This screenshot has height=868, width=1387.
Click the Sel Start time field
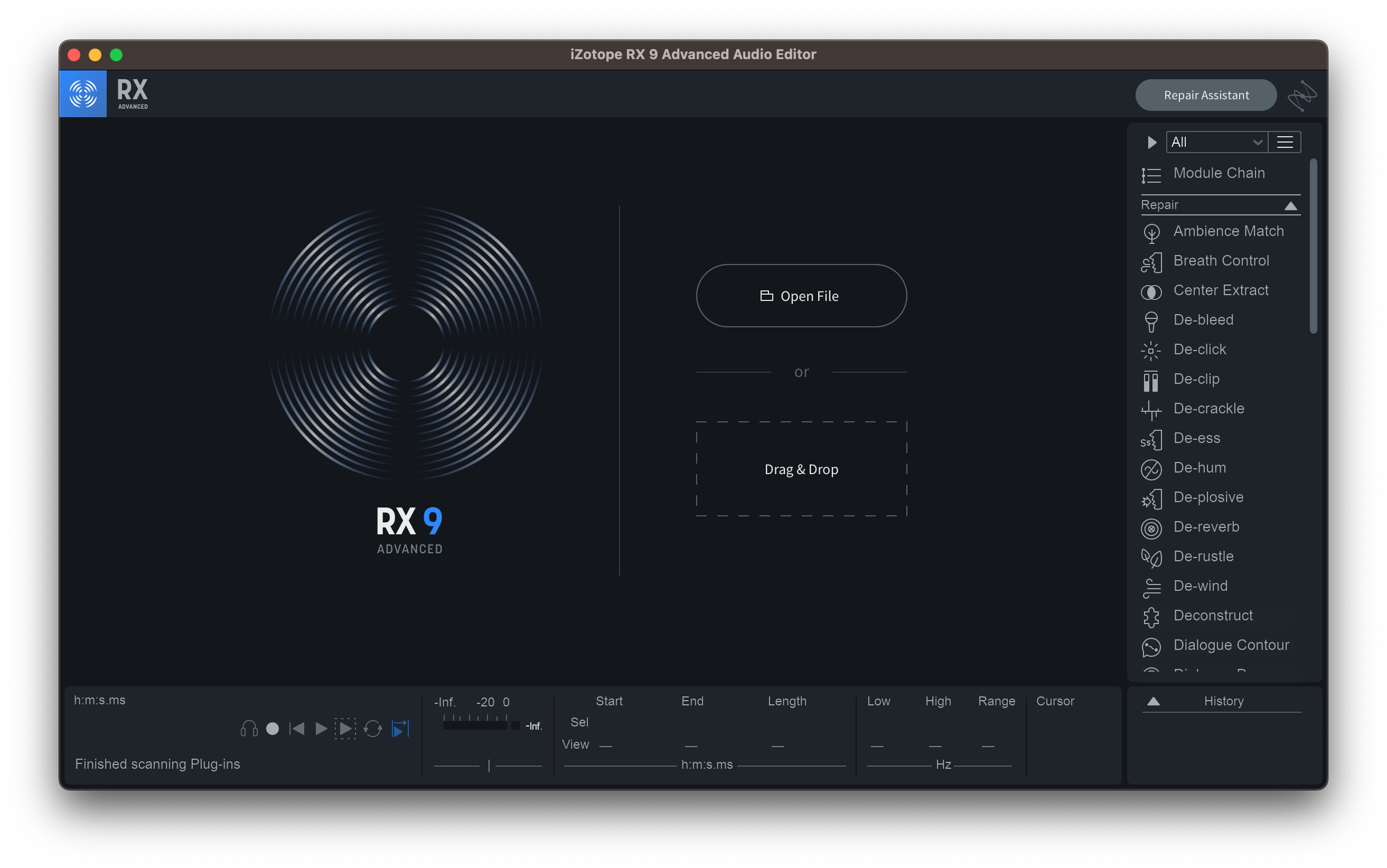pos(609,722)
